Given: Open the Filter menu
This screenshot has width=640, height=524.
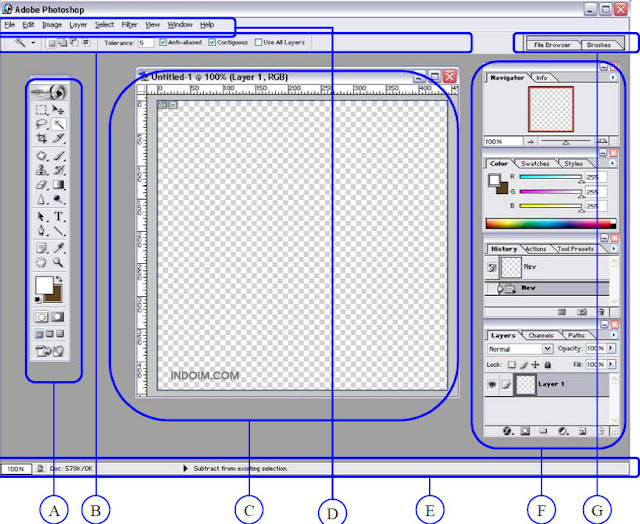Looking at the screenshot, I should coord(129,24).
